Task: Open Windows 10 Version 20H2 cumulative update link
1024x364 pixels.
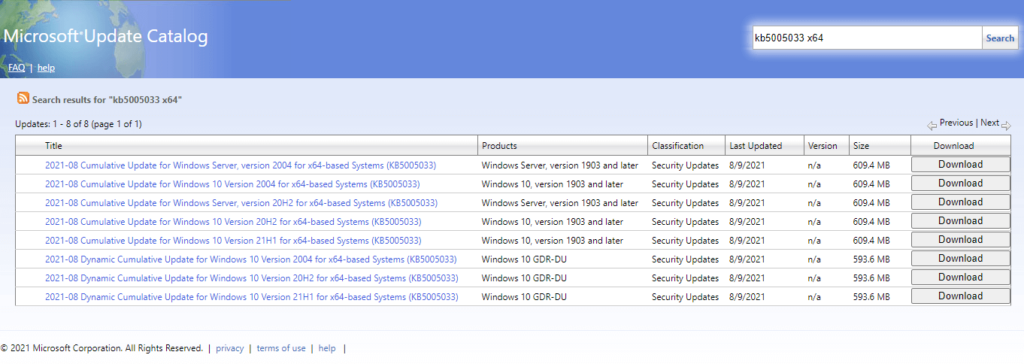Action: 233,222
